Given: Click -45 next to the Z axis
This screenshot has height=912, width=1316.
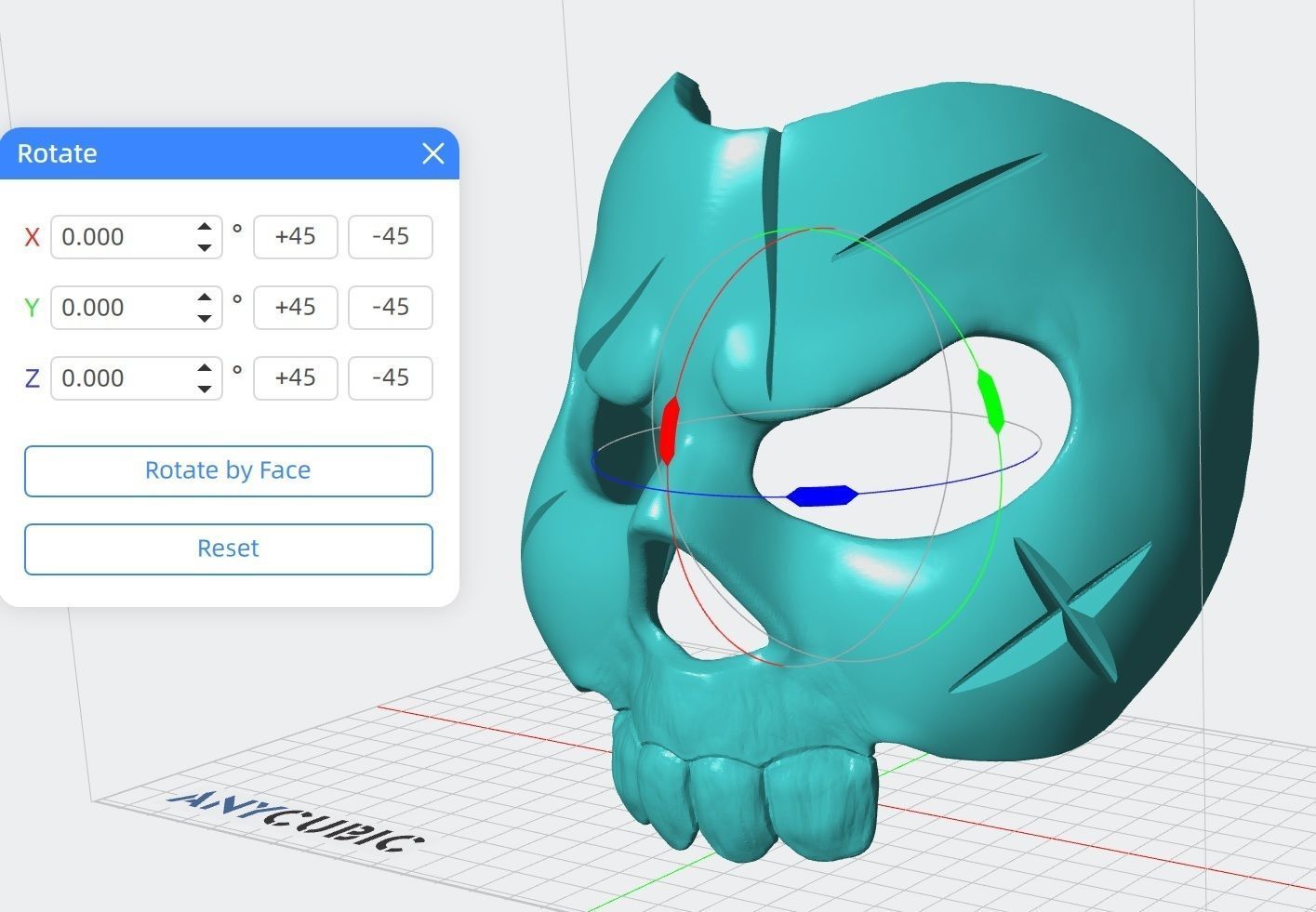Looking at the screenshot, I should click(390, 377).
